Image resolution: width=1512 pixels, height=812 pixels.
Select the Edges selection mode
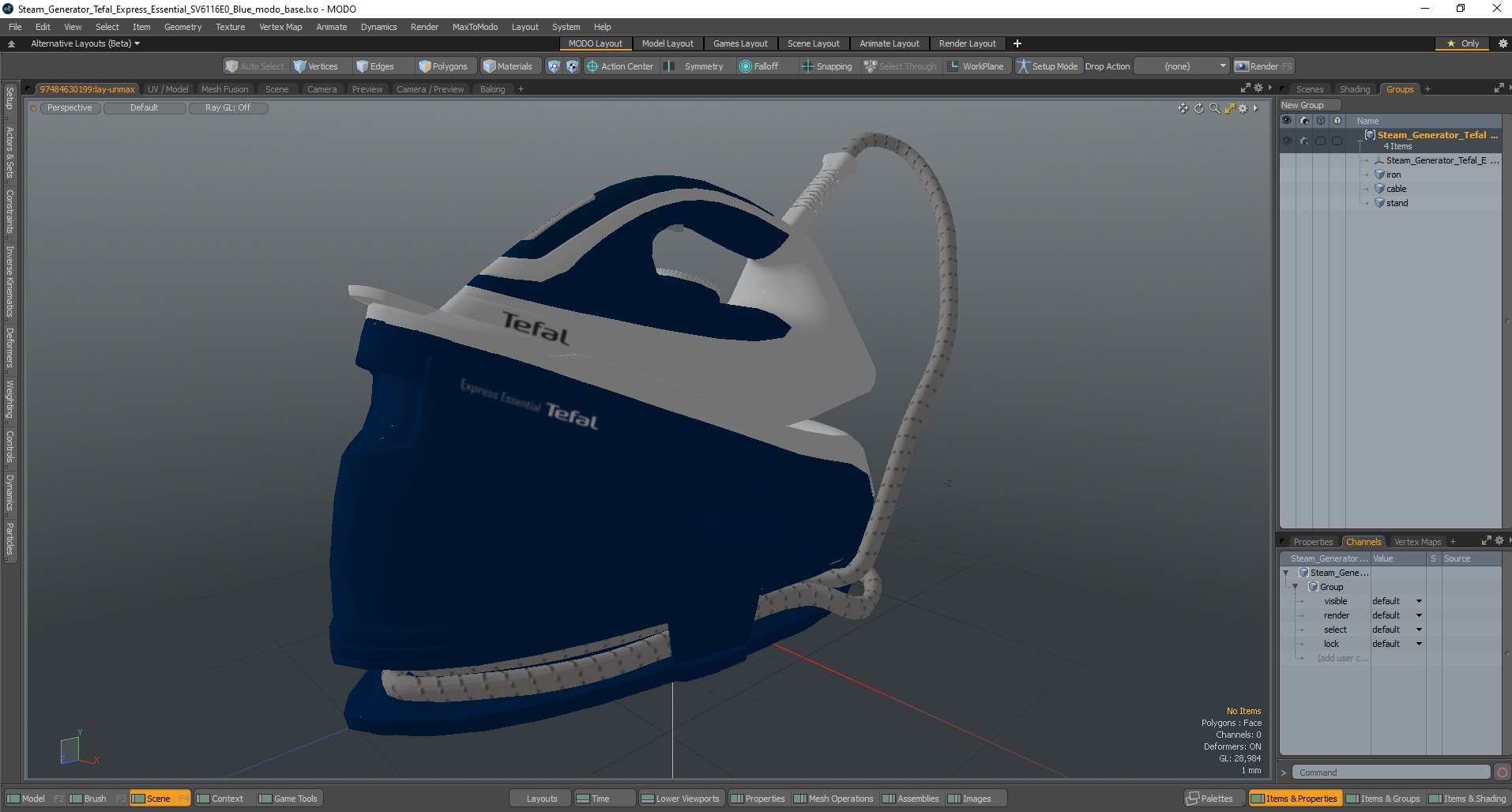[375, 66]
